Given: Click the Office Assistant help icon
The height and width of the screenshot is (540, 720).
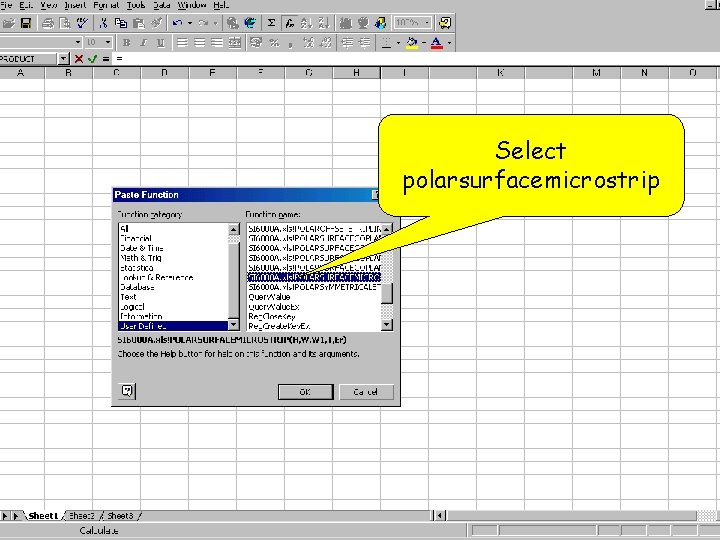Looking at the screenshot, I should [x=445, y=23].
